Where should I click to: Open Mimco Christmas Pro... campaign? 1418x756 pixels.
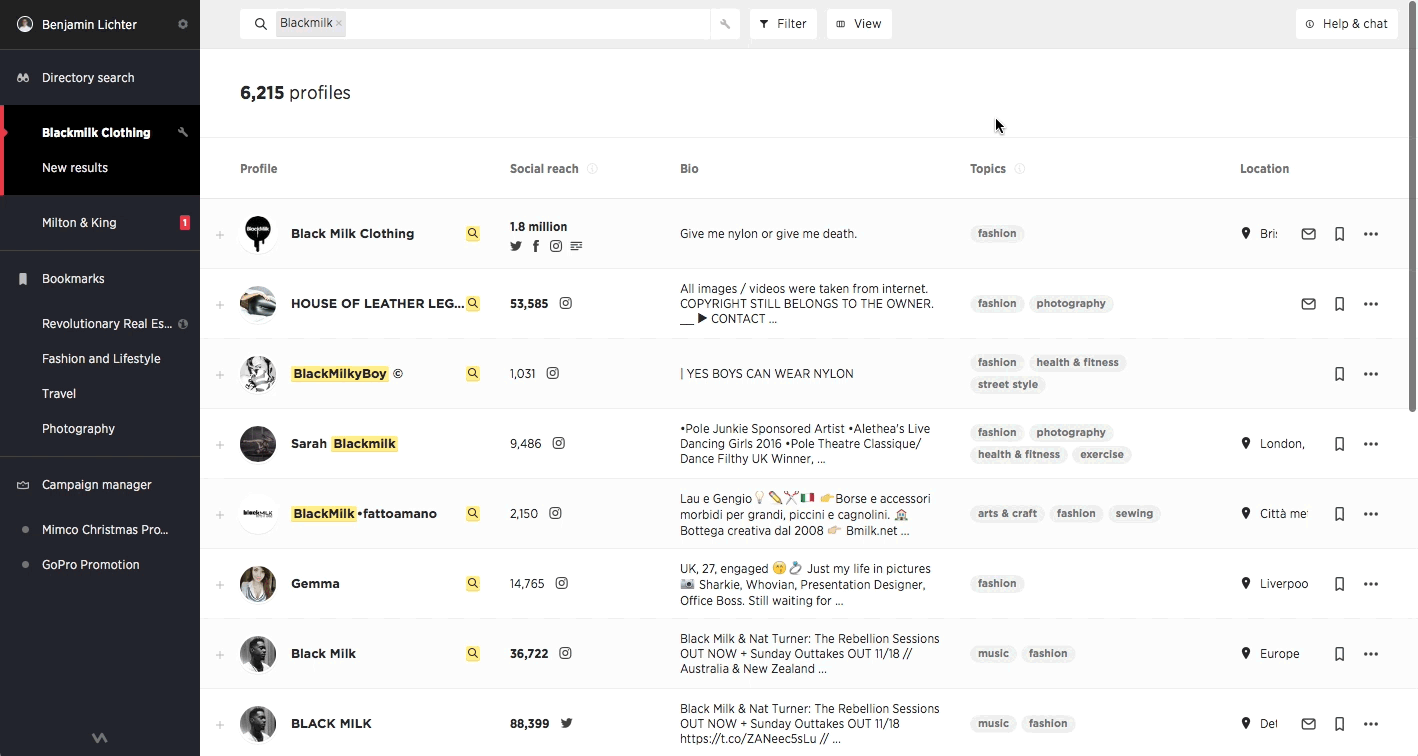click(x=105, y=530)
